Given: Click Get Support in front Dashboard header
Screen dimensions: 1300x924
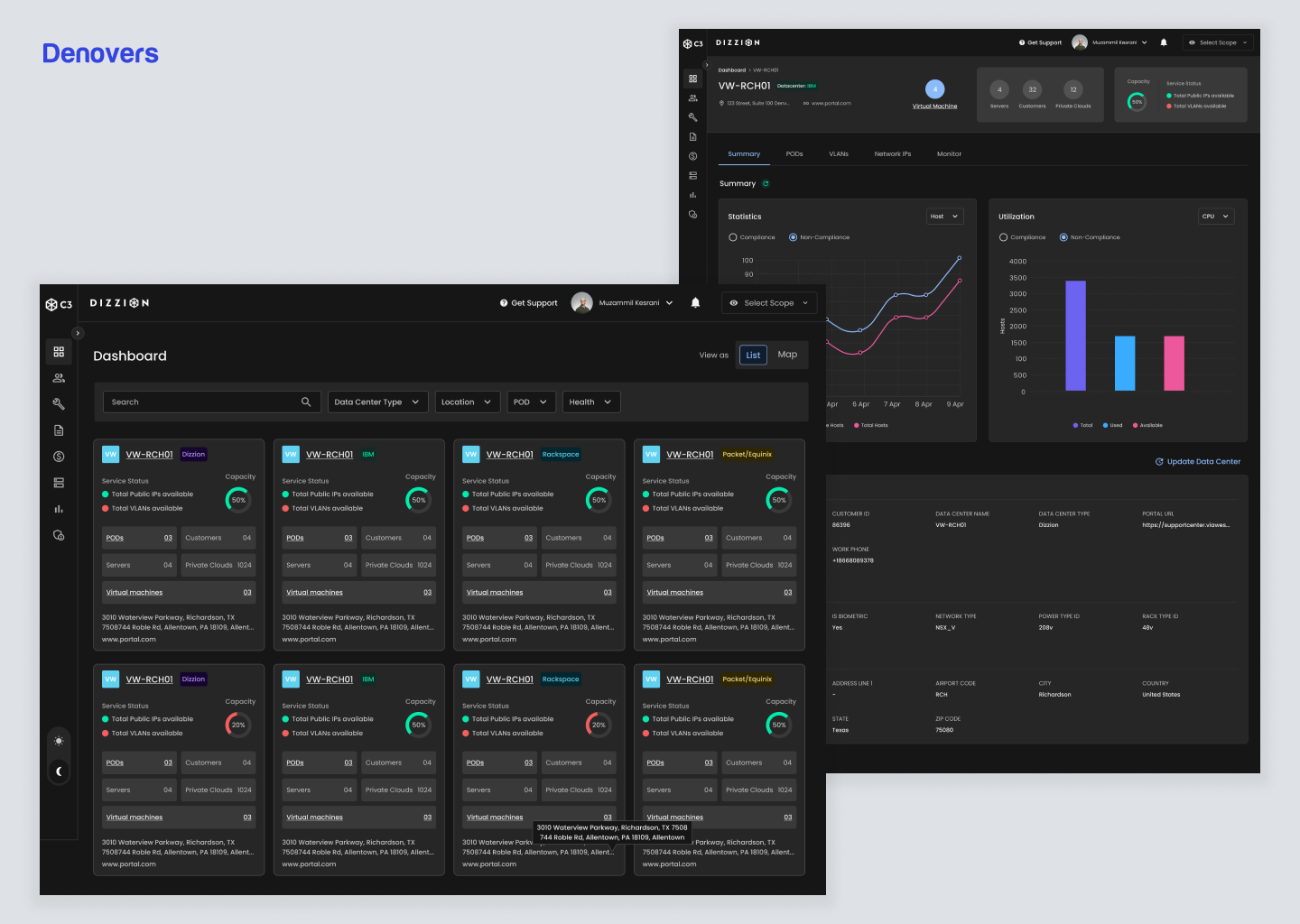Looking at the screenshot, I should (529, 303).
